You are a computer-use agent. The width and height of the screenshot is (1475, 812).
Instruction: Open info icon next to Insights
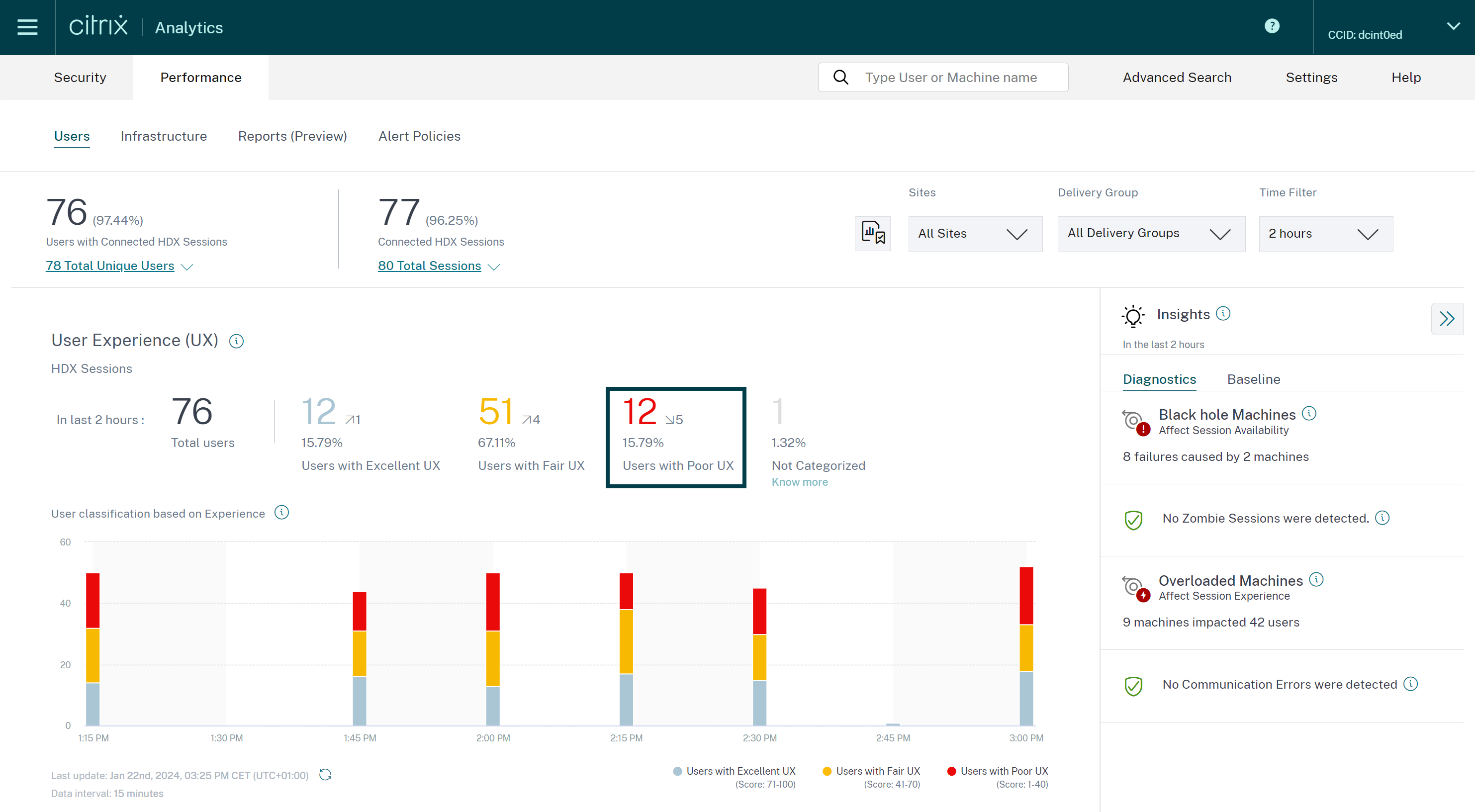tap(1223, 313)
